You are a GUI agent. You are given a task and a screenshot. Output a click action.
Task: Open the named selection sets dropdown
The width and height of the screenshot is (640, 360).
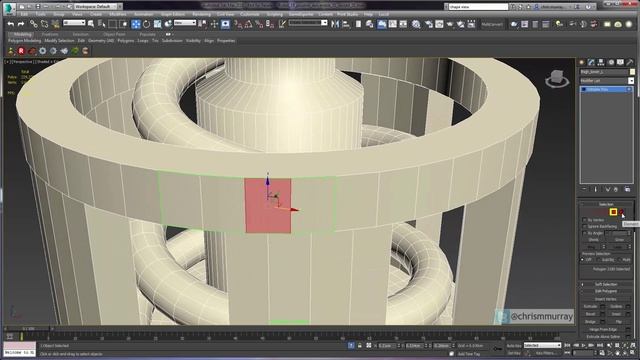308,23
